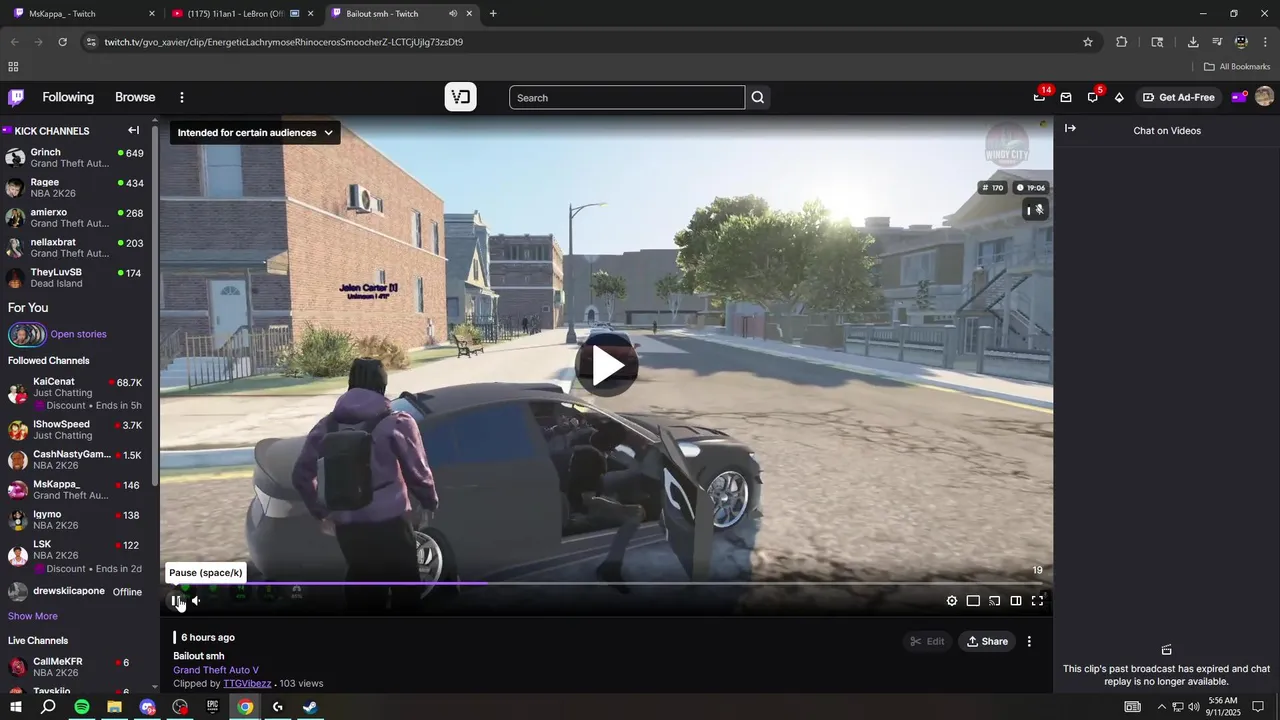Open Ragee NBA 2K26 channel
1280x720 pixels.
click(75, 188)
